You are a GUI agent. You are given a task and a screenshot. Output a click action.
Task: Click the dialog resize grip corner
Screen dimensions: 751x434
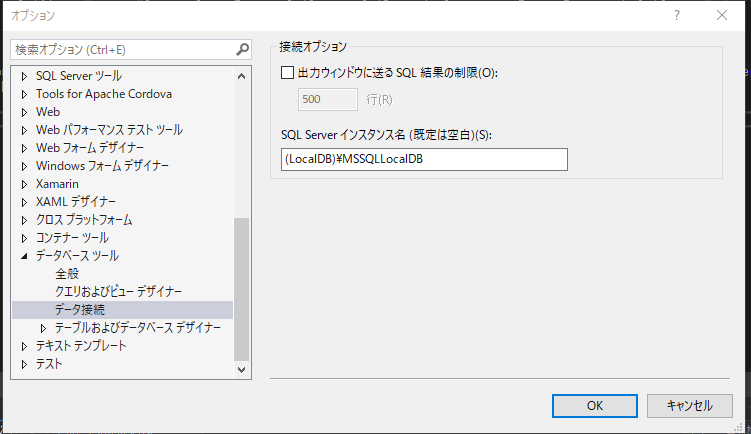click(x=738, y=426)
